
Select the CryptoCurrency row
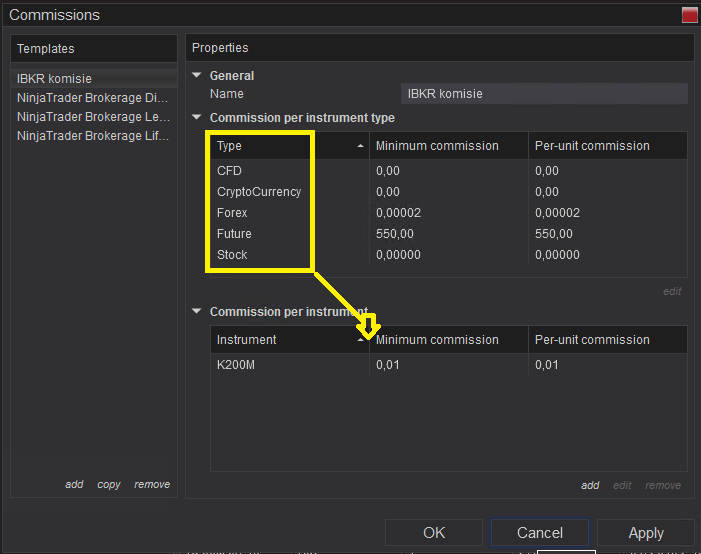(449, 192)
